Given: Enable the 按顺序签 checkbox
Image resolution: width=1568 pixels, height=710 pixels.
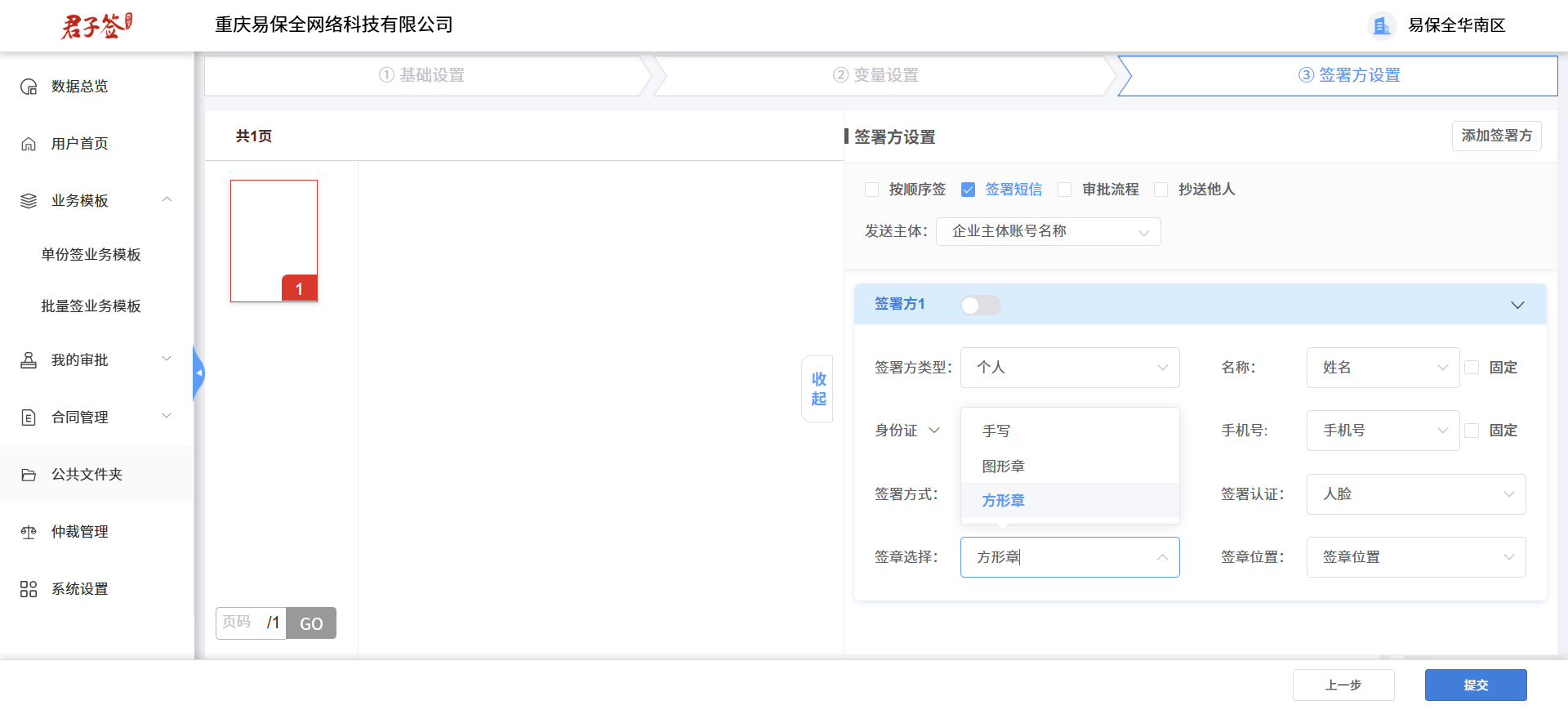Looking at the screenshot, I should (871, 190).
